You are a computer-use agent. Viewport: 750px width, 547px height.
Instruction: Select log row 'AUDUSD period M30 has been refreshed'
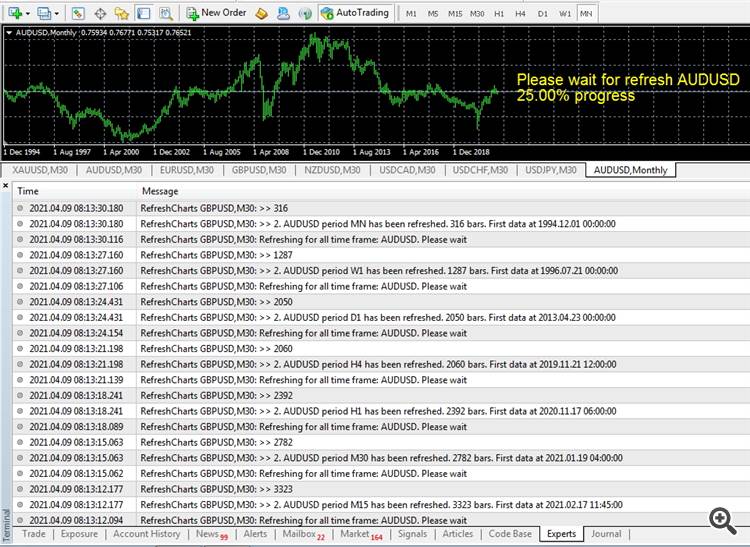pos(381,458)
